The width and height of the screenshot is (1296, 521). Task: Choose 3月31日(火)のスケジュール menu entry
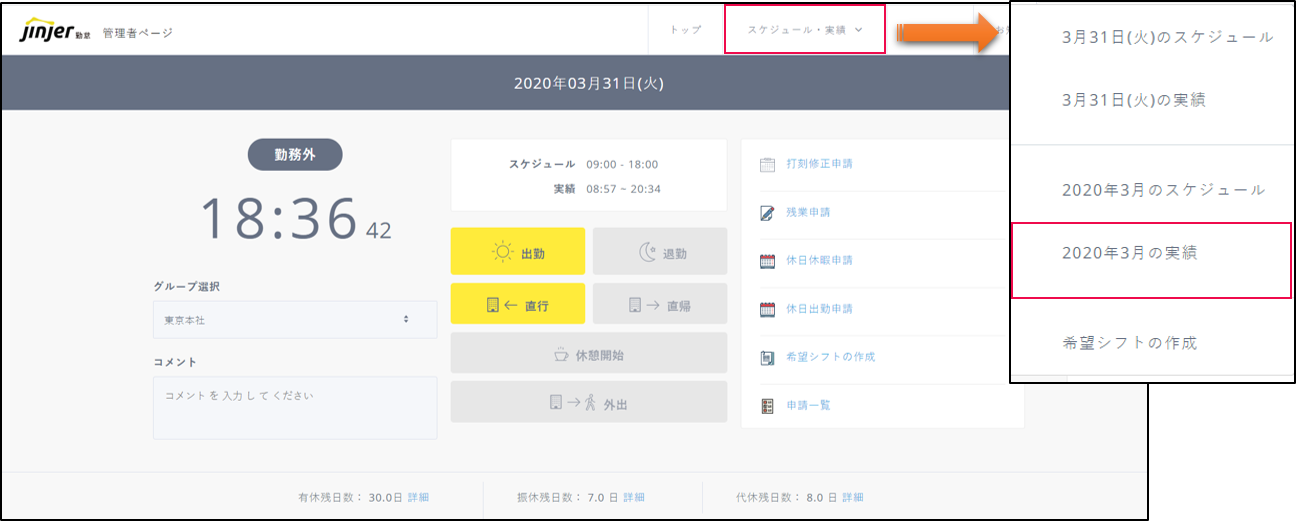(x=1167, y=37)
